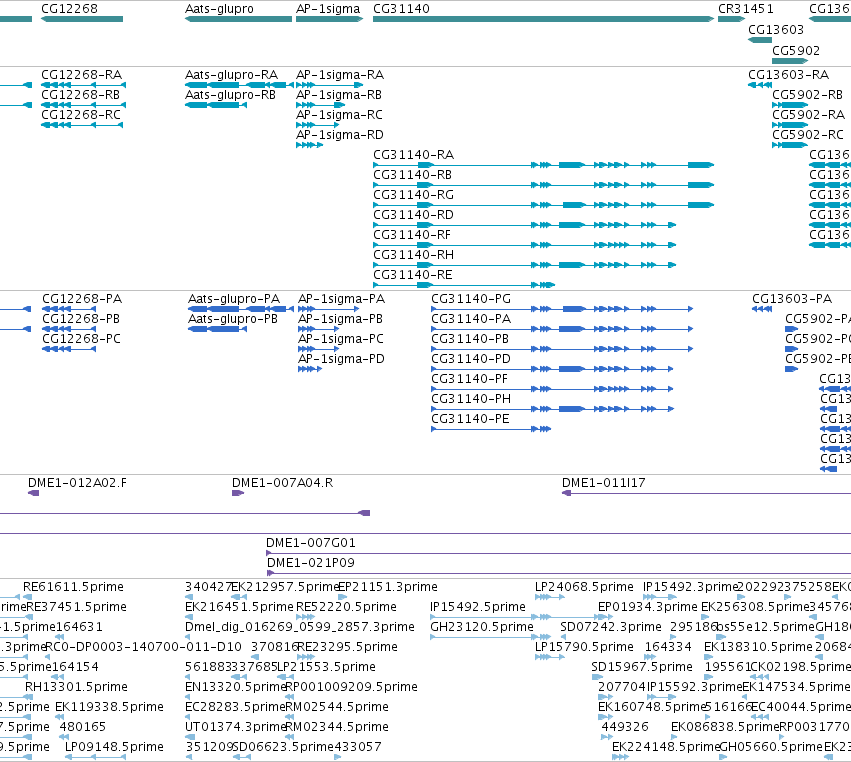Screen dimensions: 851x762
Task: Click the long CG31140 gene bar
Action: click(x=543, y=19)
